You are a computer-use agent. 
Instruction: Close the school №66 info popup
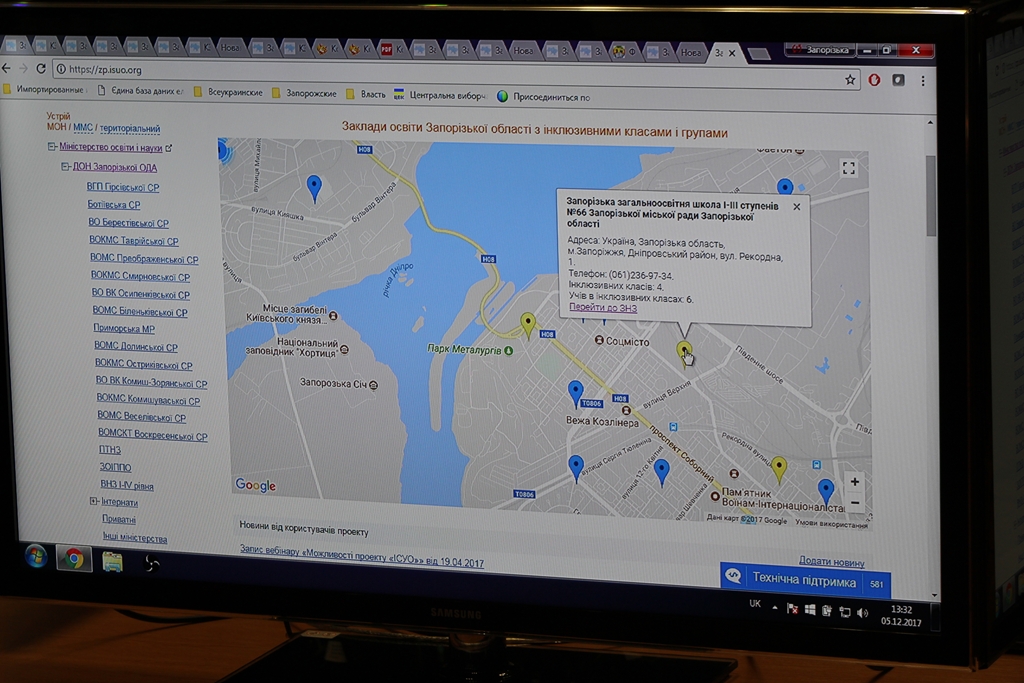coord(796,207)
